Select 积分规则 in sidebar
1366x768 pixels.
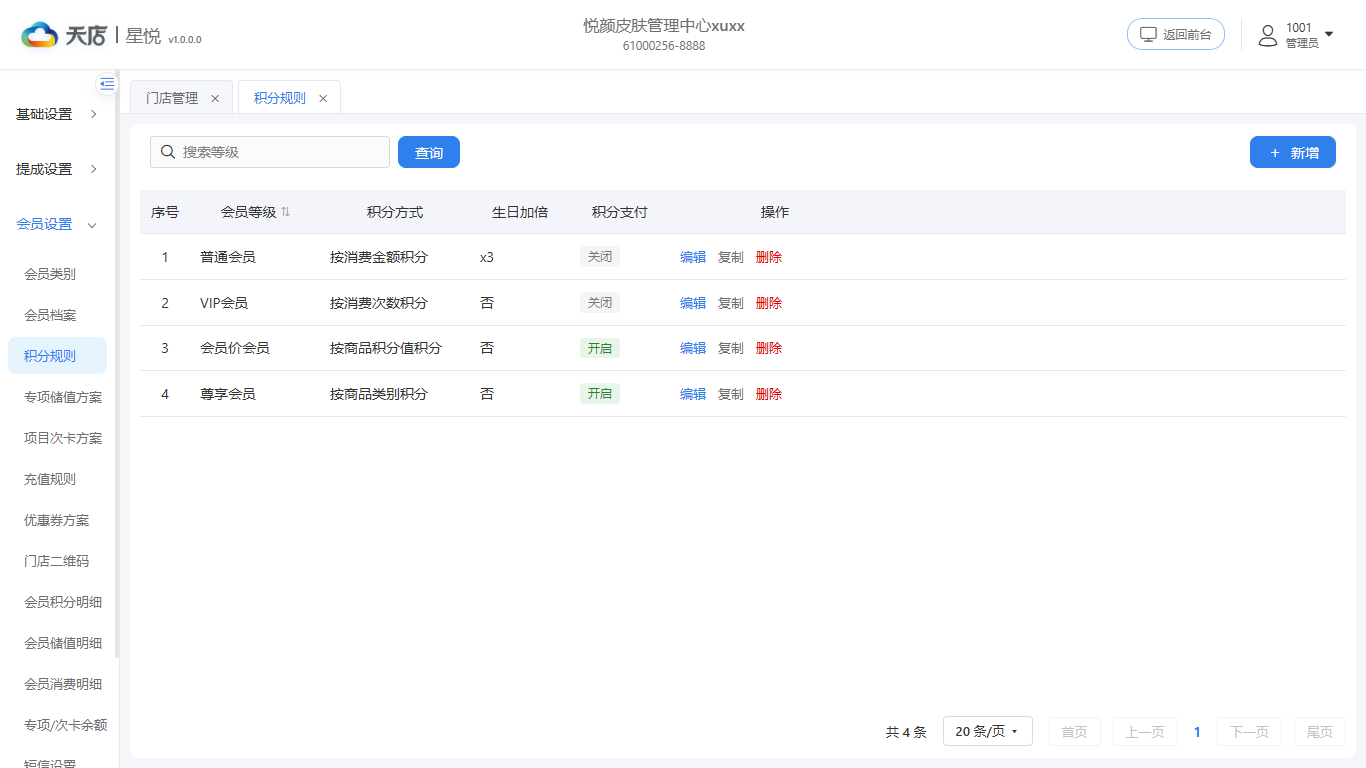click(x=57, y=356)
